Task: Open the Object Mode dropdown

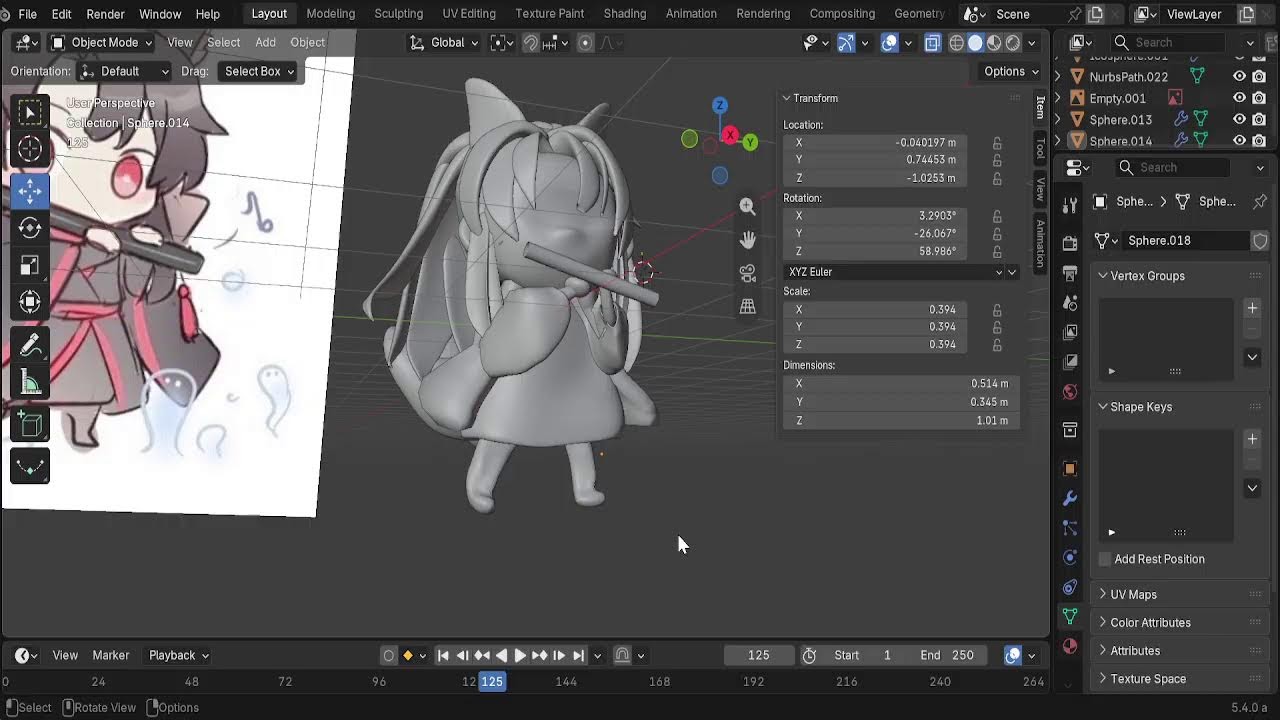Action: click(x=101, y=42)
